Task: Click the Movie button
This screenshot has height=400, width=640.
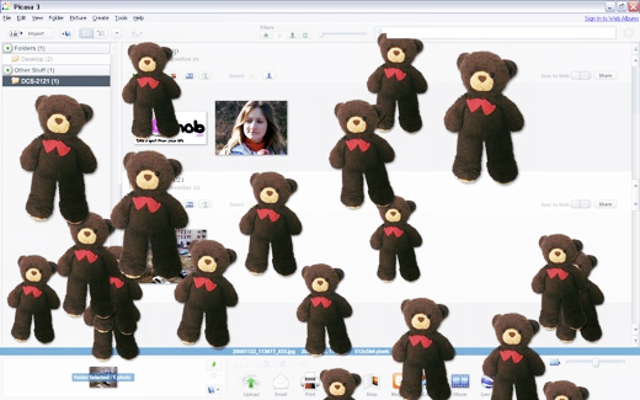Action: (460, 385)
